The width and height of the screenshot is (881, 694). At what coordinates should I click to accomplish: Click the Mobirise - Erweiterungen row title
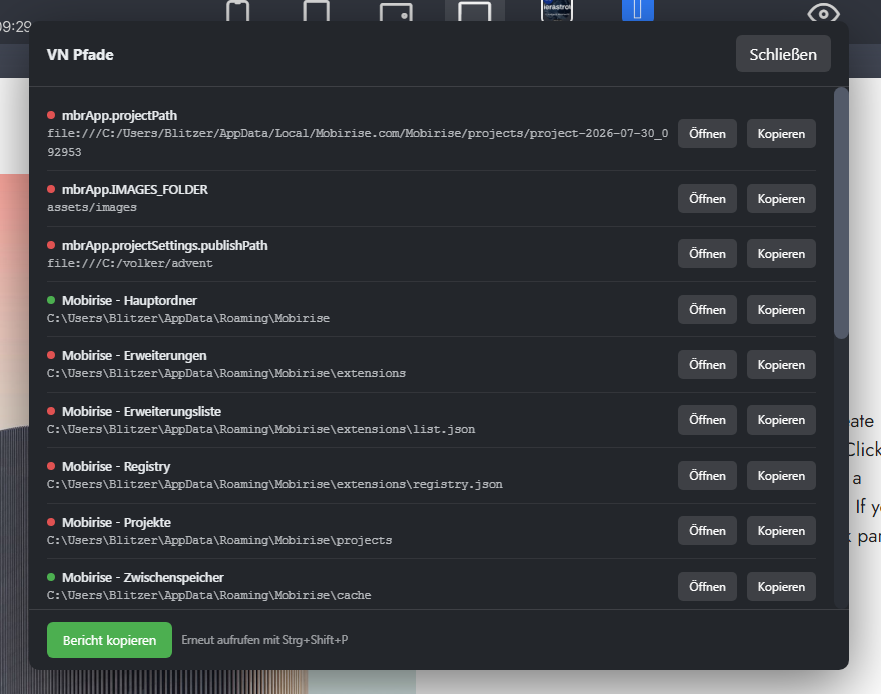134,356
